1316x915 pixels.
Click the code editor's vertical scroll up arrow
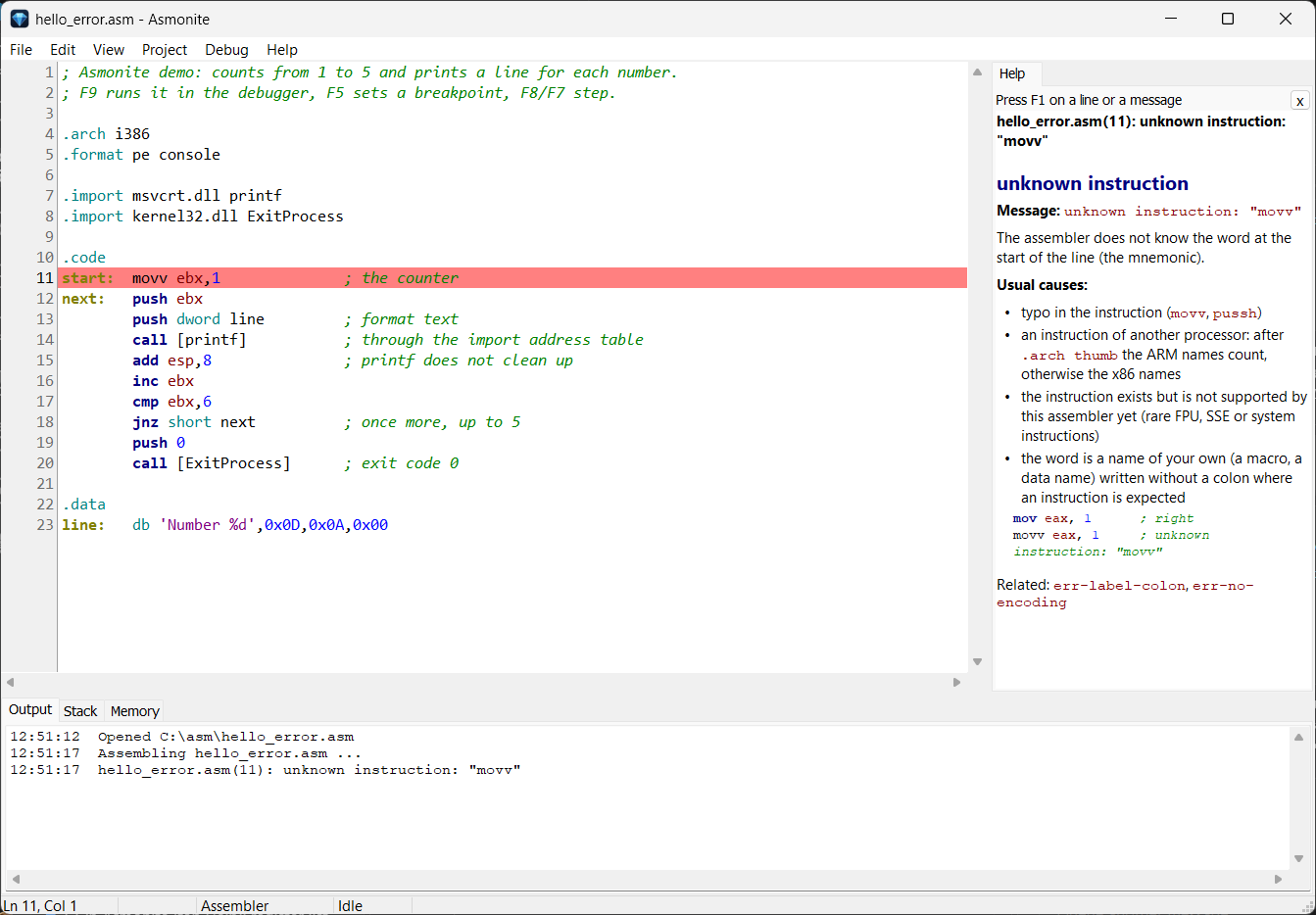click(x=977, y=72)
